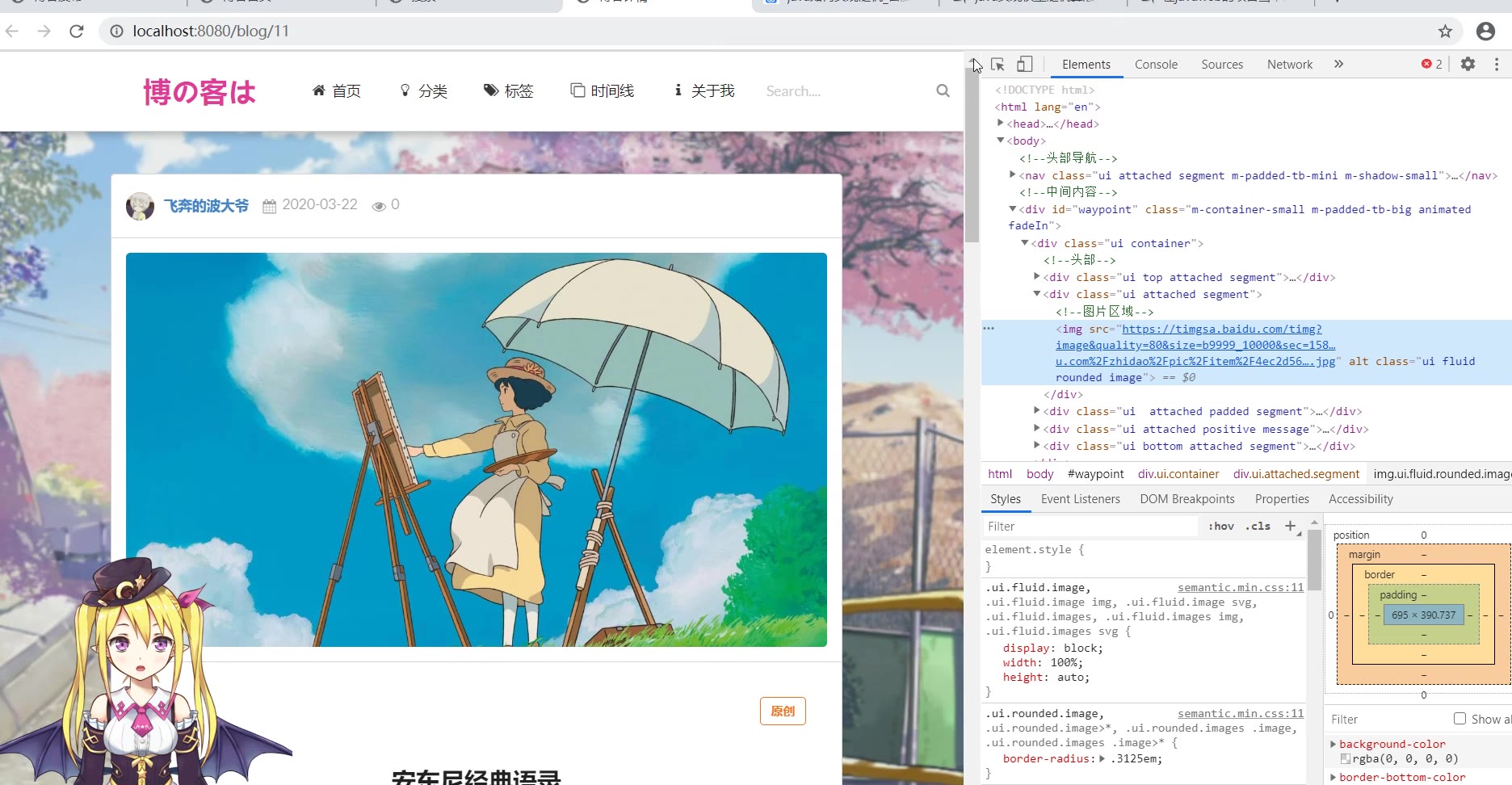This screenshot has width=1512, height=785.
Task: Open the Accessibility sidebar tab
Action: coord(1361,499)
